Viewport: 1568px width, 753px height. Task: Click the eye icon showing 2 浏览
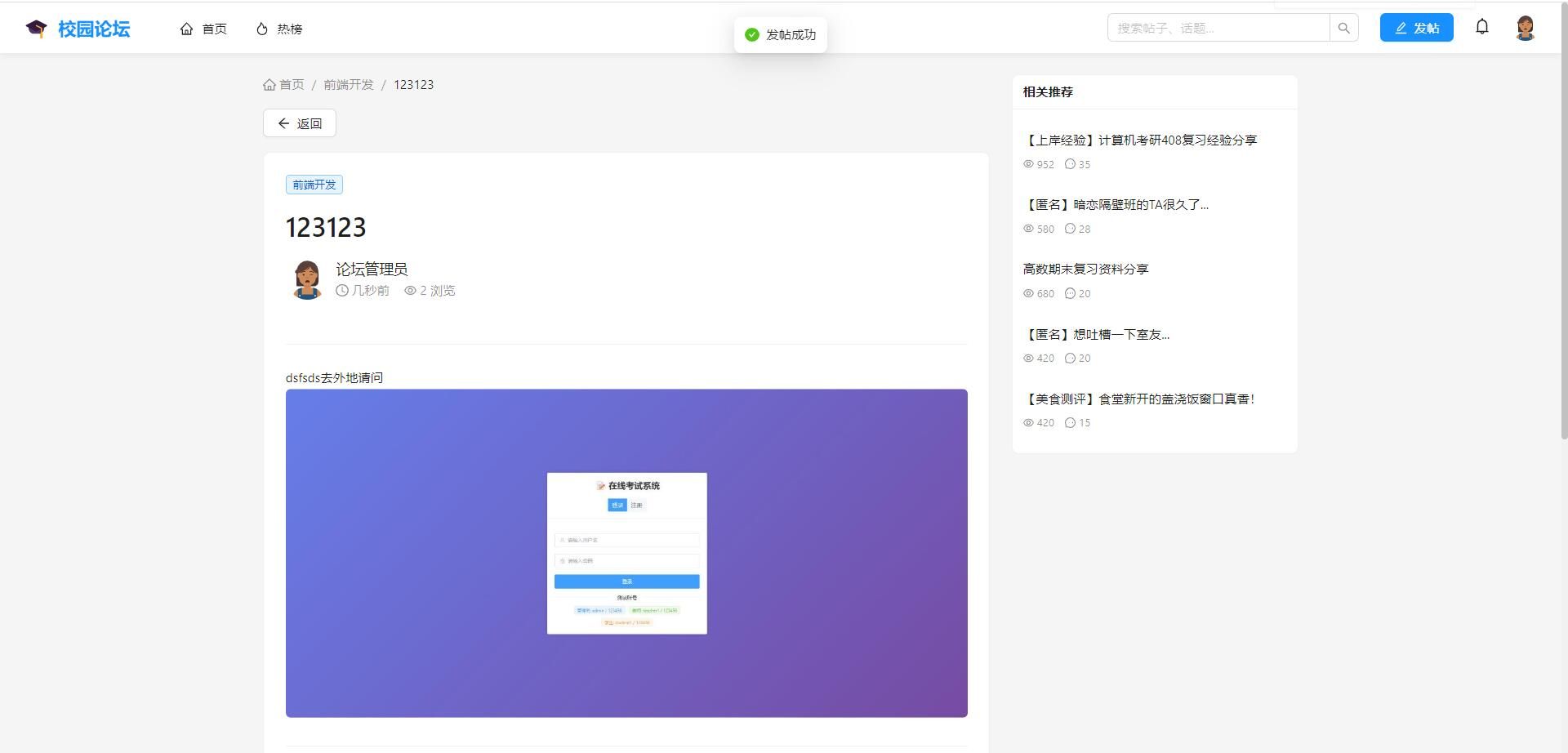[x=409, y=291]
